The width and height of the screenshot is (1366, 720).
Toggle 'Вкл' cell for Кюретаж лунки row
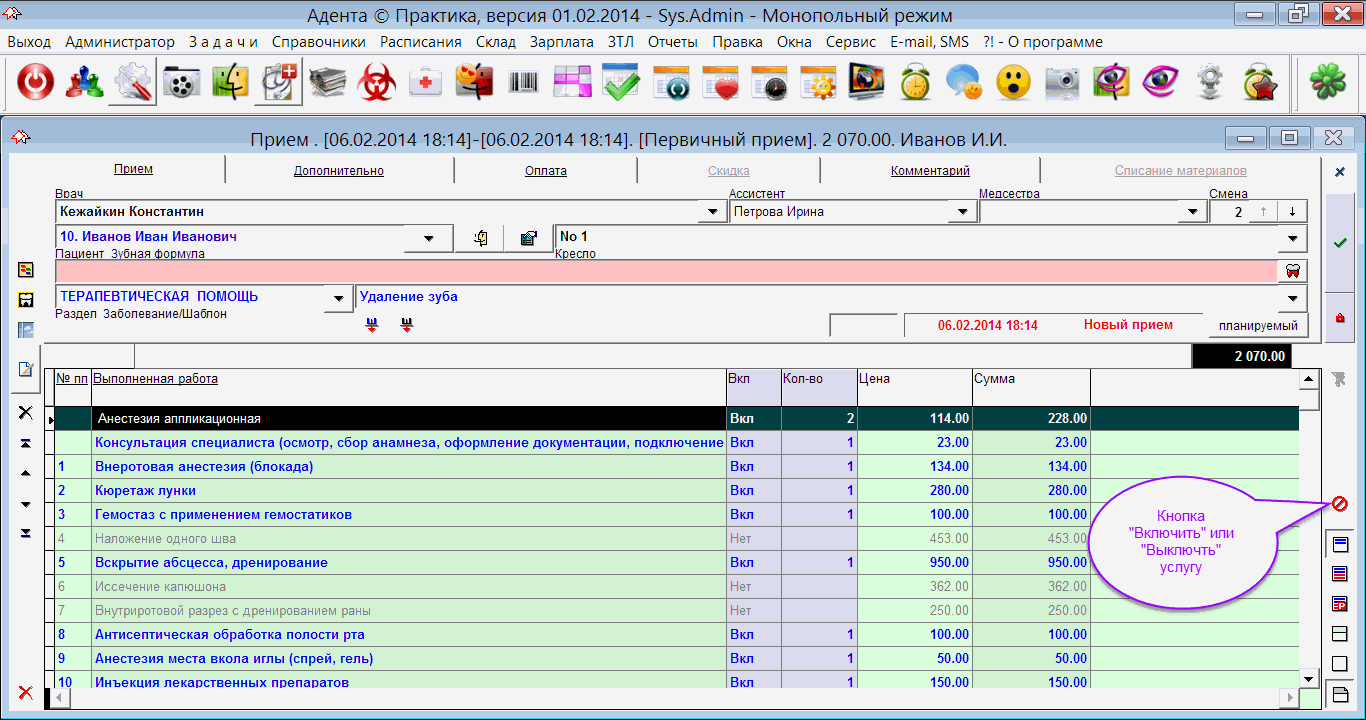[742, 491]
